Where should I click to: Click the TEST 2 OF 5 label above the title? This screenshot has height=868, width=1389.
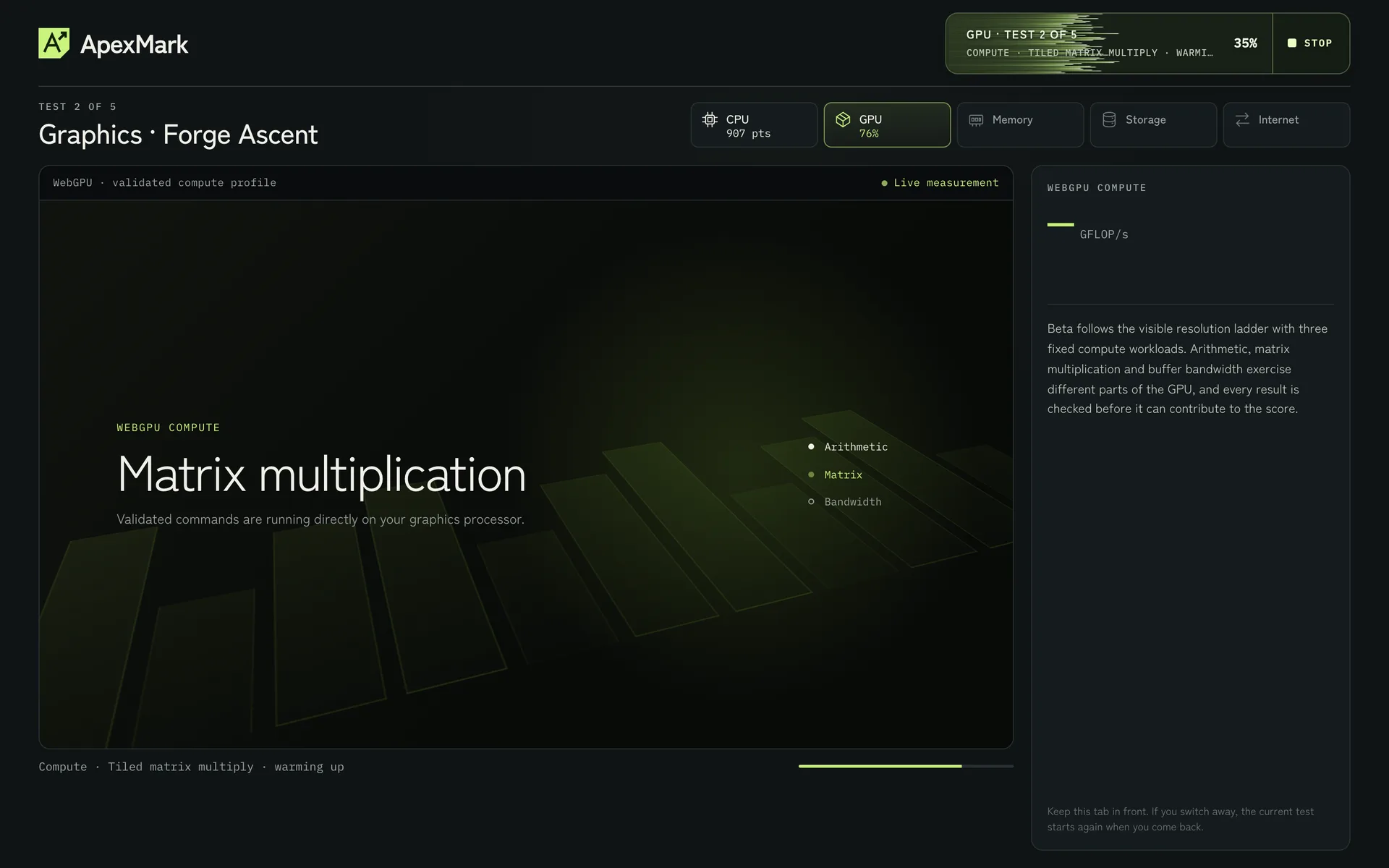click(77, 107)
